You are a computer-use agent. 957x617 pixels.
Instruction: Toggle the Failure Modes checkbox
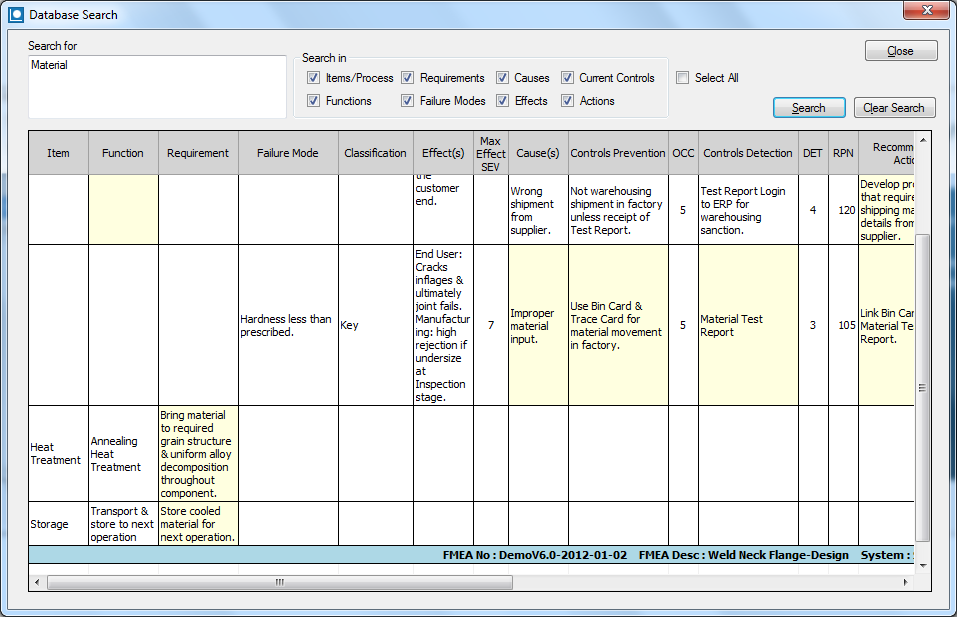coord(408,101)
